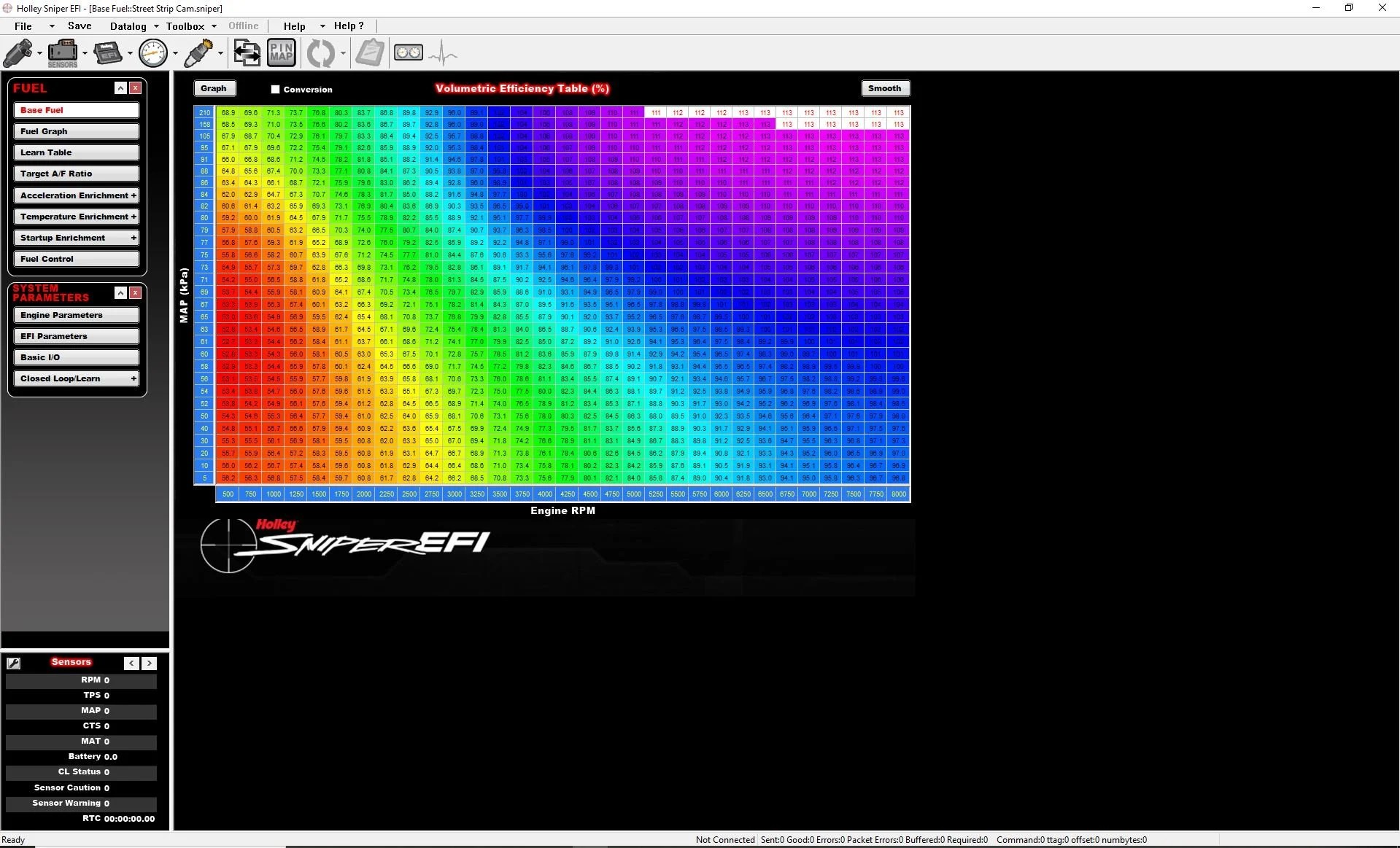Viewport: 1400px width, 848px height.
Task: Expand Closed Loop/Learn submenu
Action: [x=134, y=378]
